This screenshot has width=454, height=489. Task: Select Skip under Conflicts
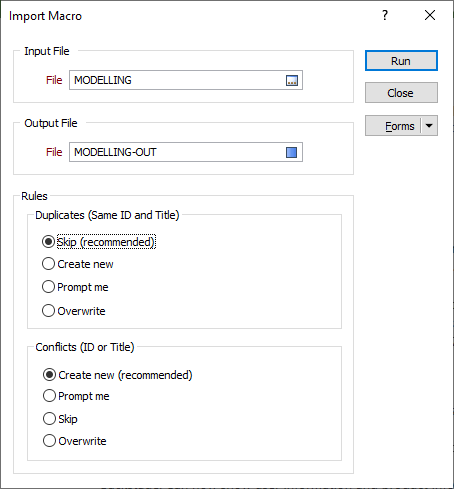tap(60, 419)
